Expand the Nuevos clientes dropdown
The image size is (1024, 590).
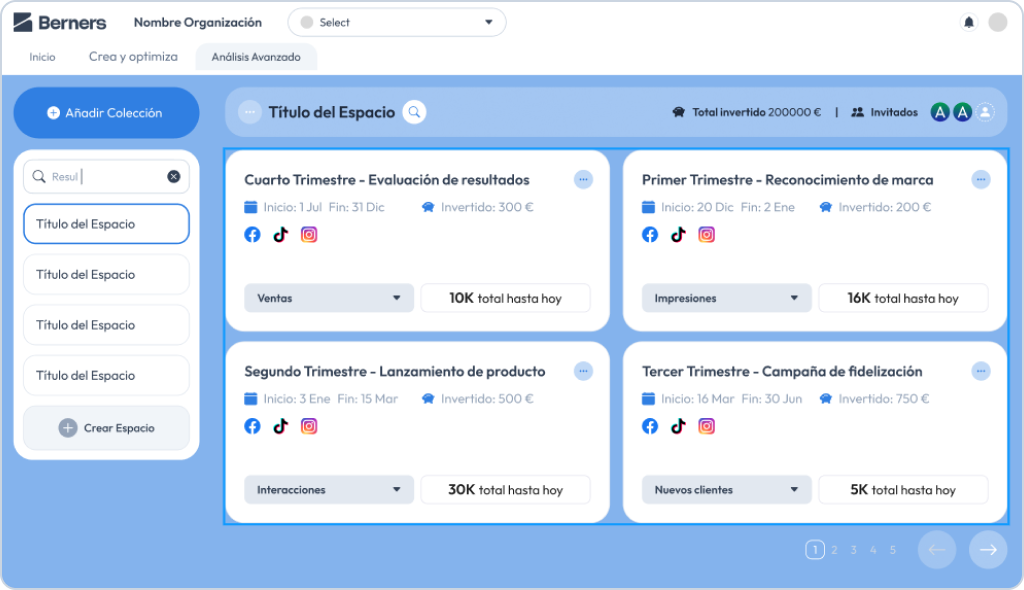[726, 490]
